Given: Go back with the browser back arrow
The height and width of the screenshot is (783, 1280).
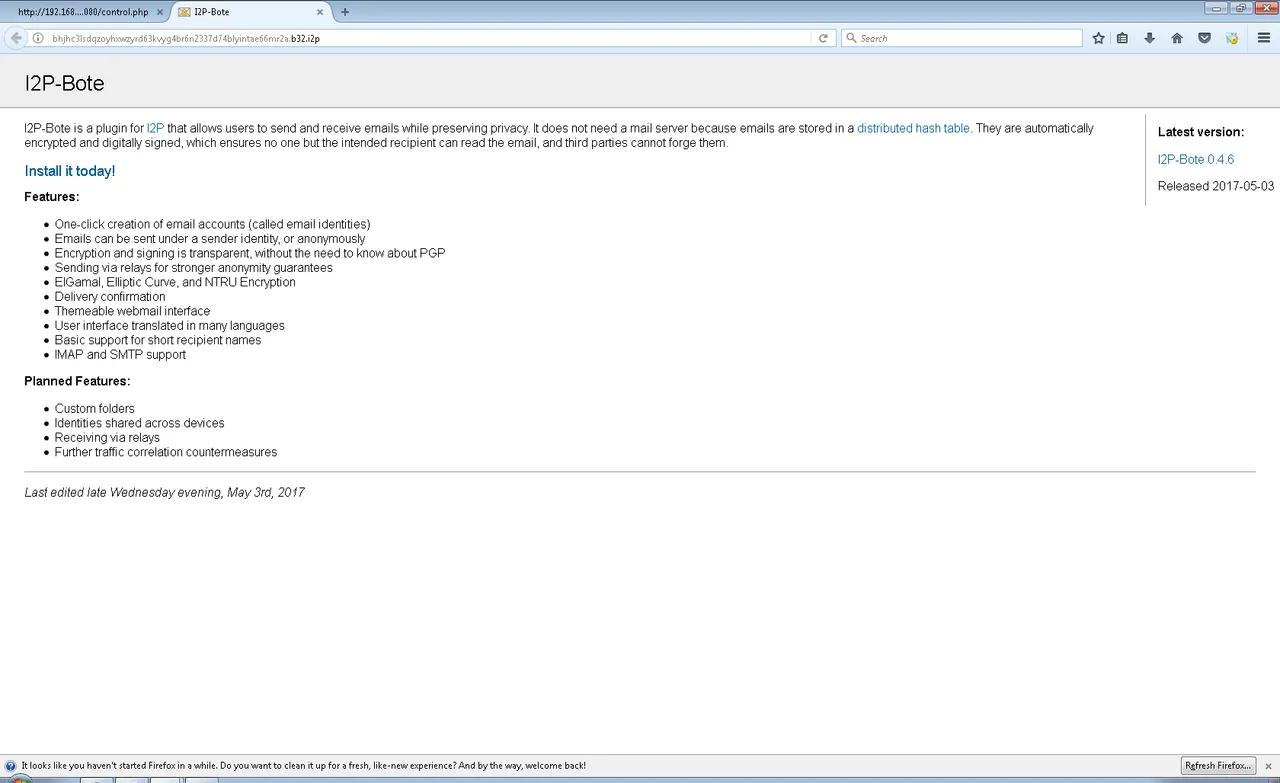Looking at the screenshot, I should click(x=16, y=38).
